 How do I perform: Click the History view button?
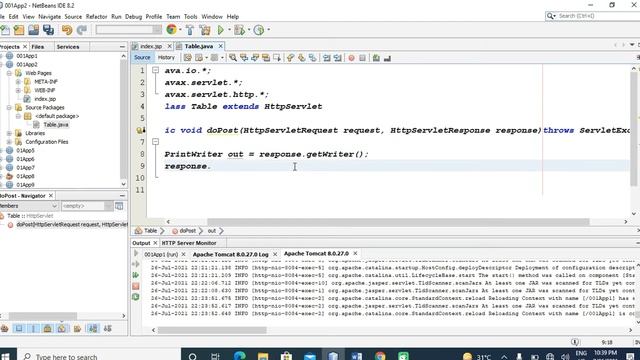tap(166, 58)
